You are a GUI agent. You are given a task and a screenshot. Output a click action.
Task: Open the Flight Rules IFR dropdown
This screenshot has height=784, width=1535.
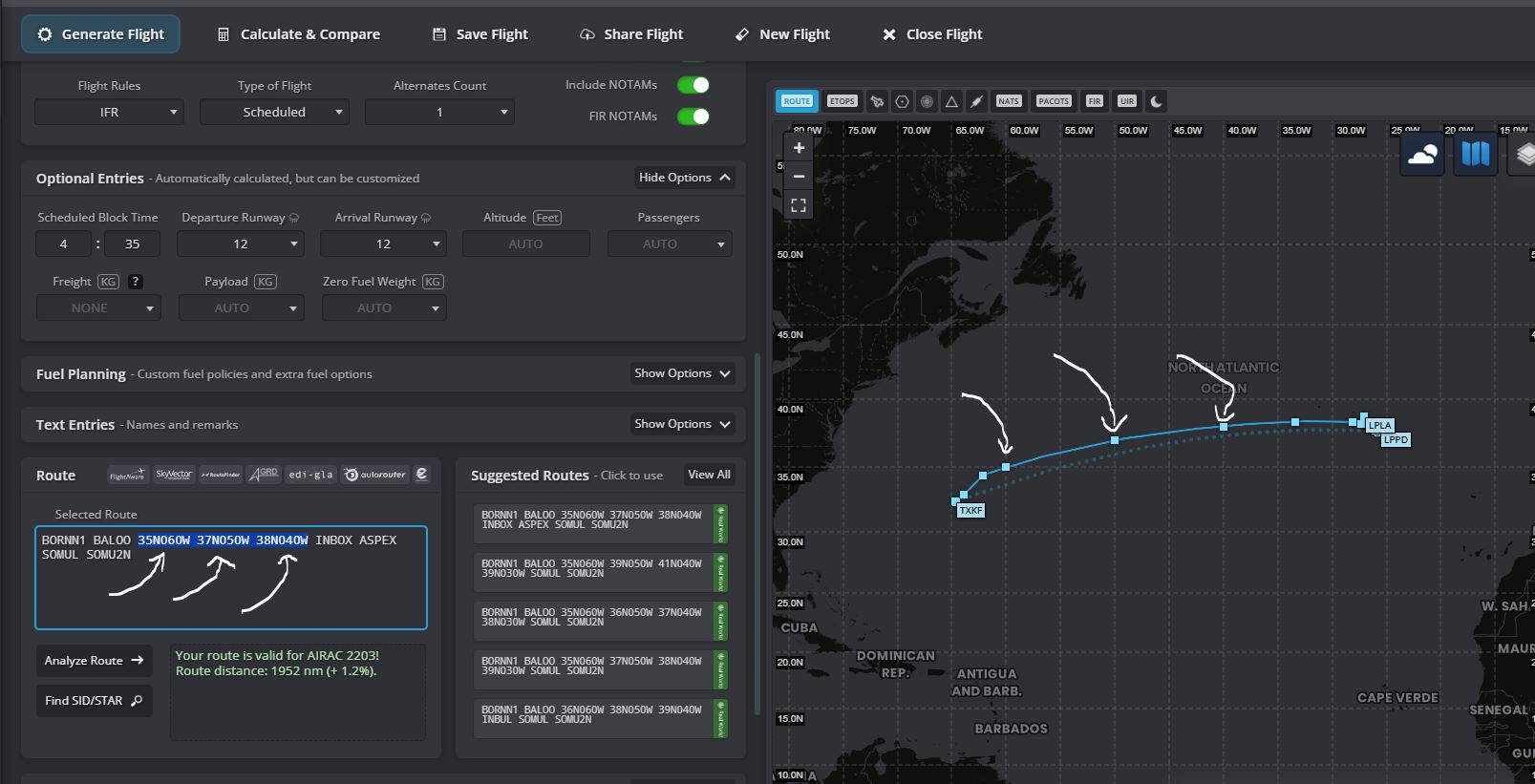[x=109, y=113]
